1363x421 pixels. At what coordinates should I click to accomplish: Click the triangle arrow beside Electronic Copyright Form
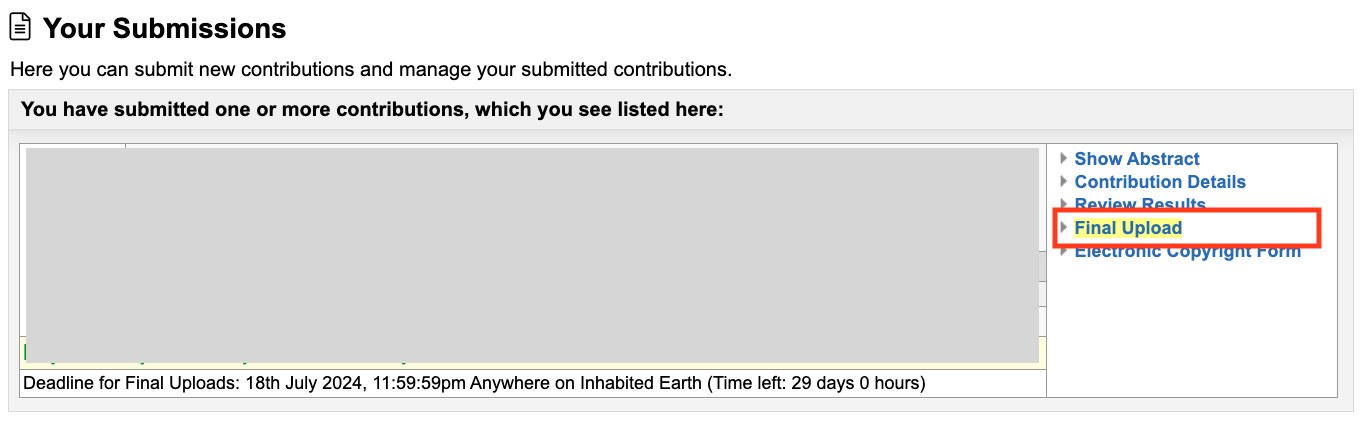[x=1064, y=251]
